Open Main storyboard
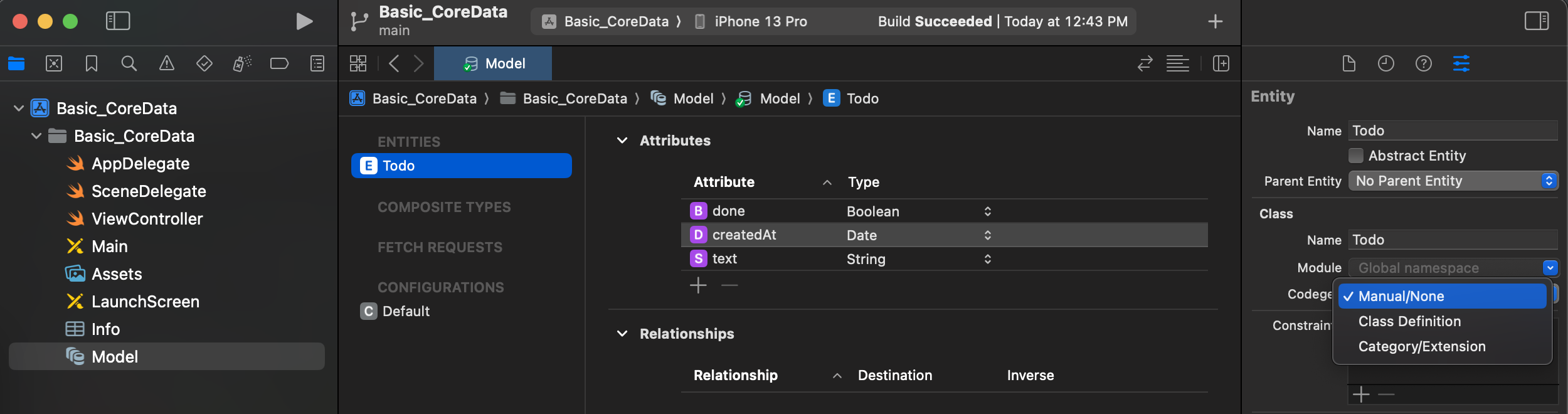 (110, 247)
